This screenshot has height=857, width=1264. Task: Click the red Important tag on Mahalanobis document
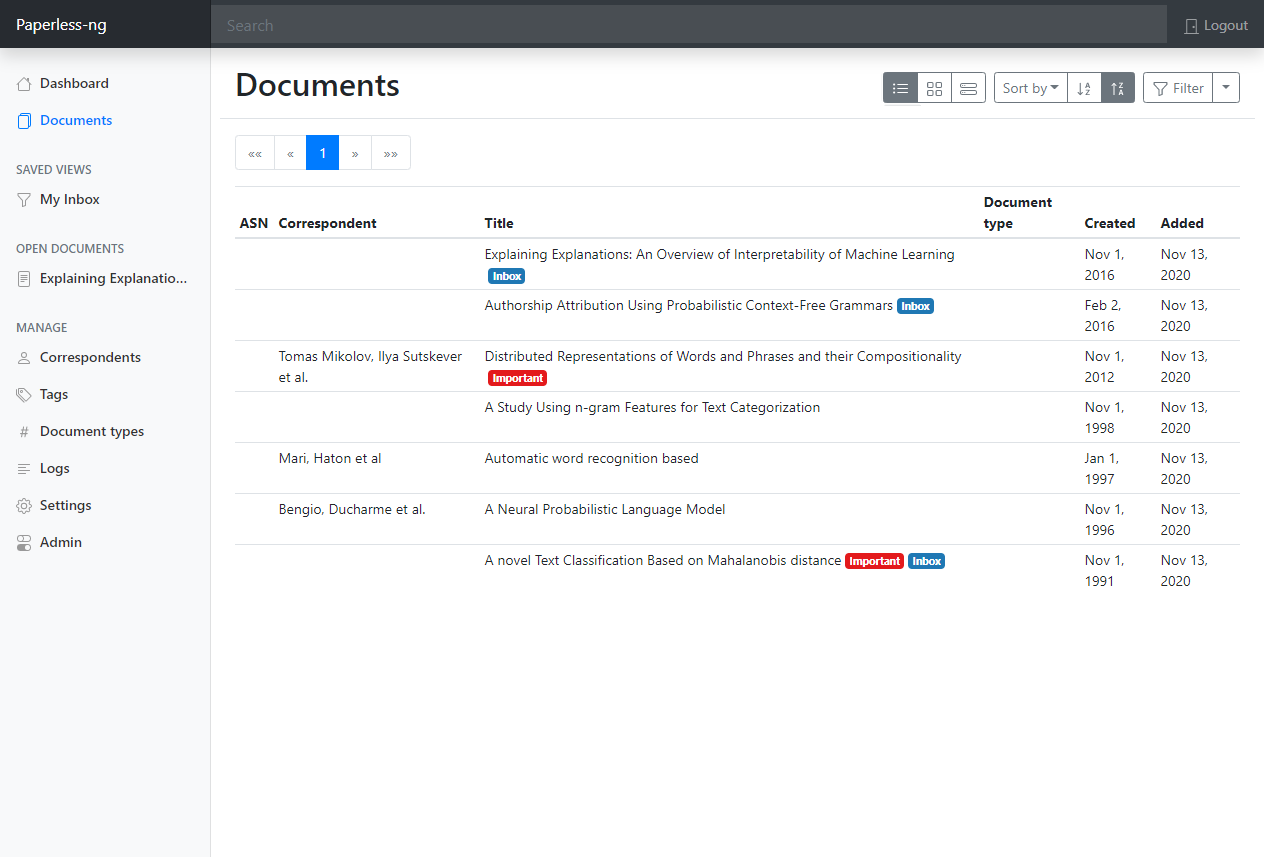(874, 562)
